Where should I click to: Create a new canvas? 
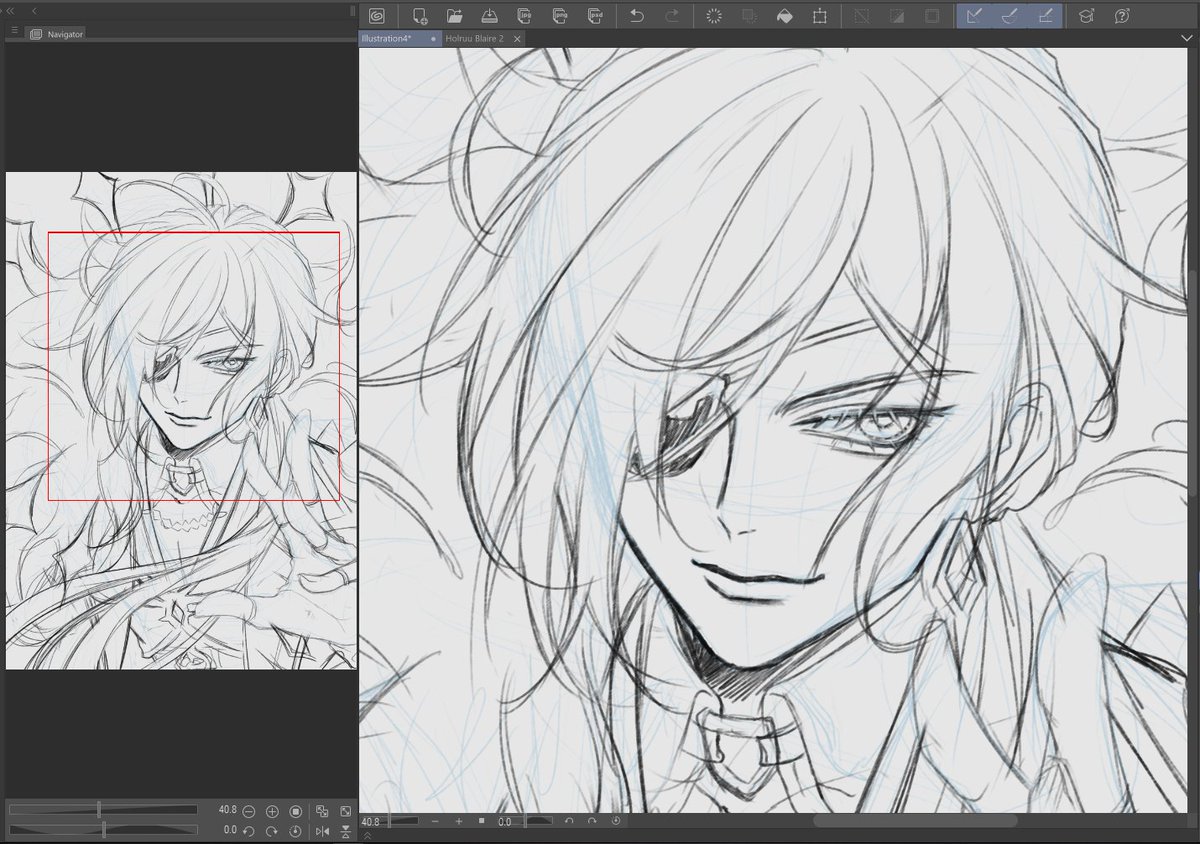[420, 15]
